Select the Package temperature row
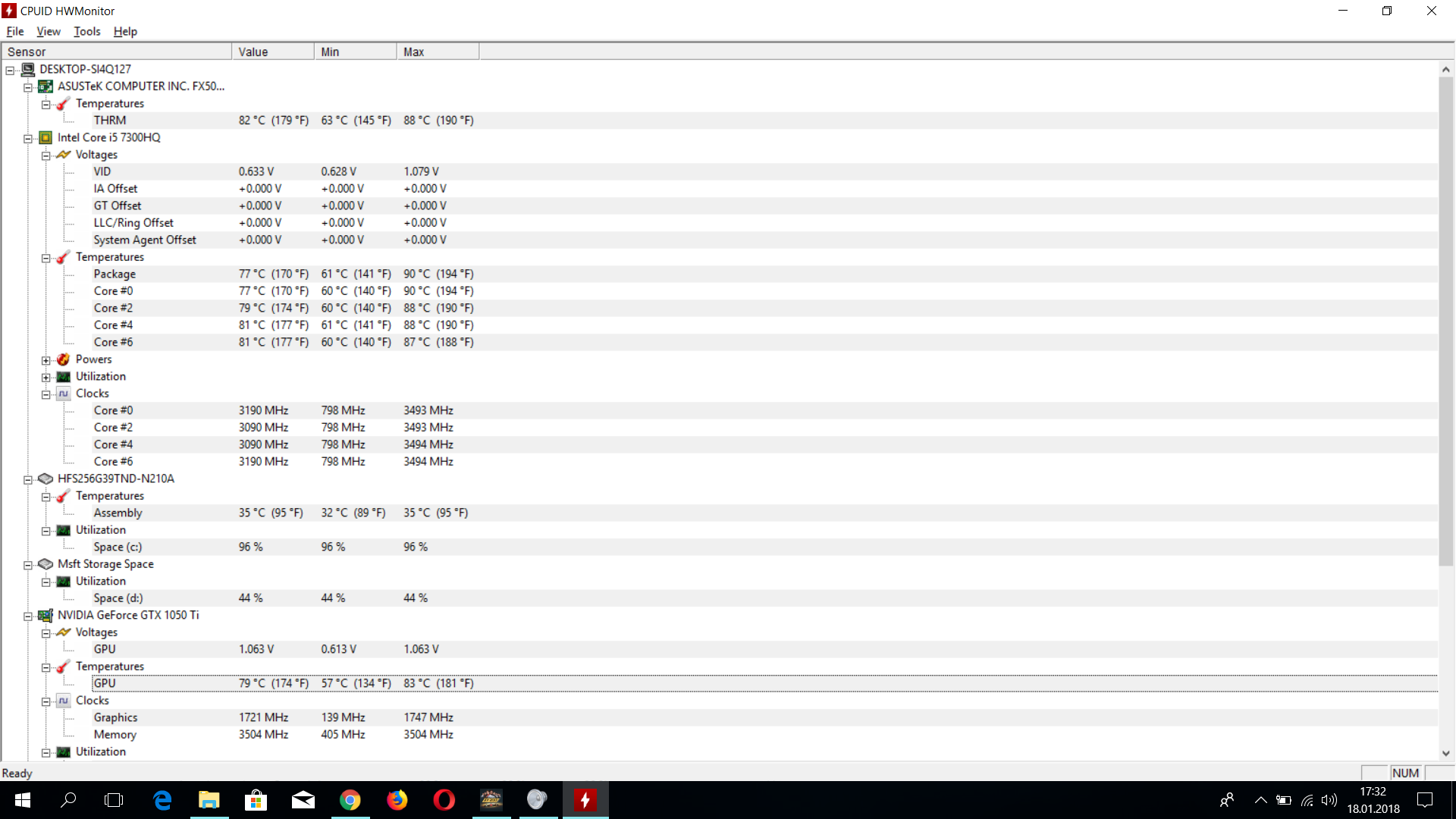This screenshot has height=819, width=1456. pyautogui.click(x=764, y=274)
